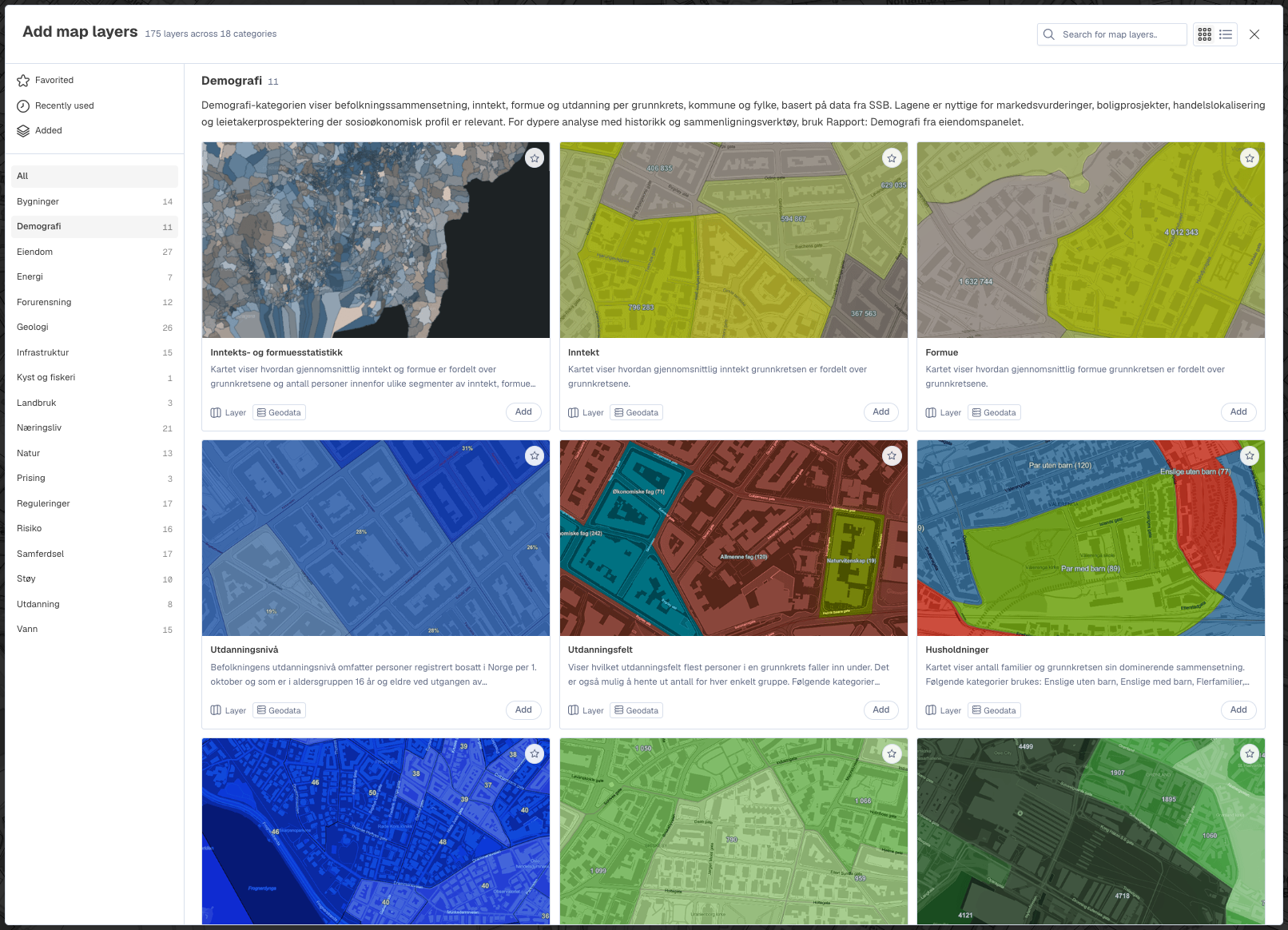
Task: Show Added layers list
Action: pos(94,130)
